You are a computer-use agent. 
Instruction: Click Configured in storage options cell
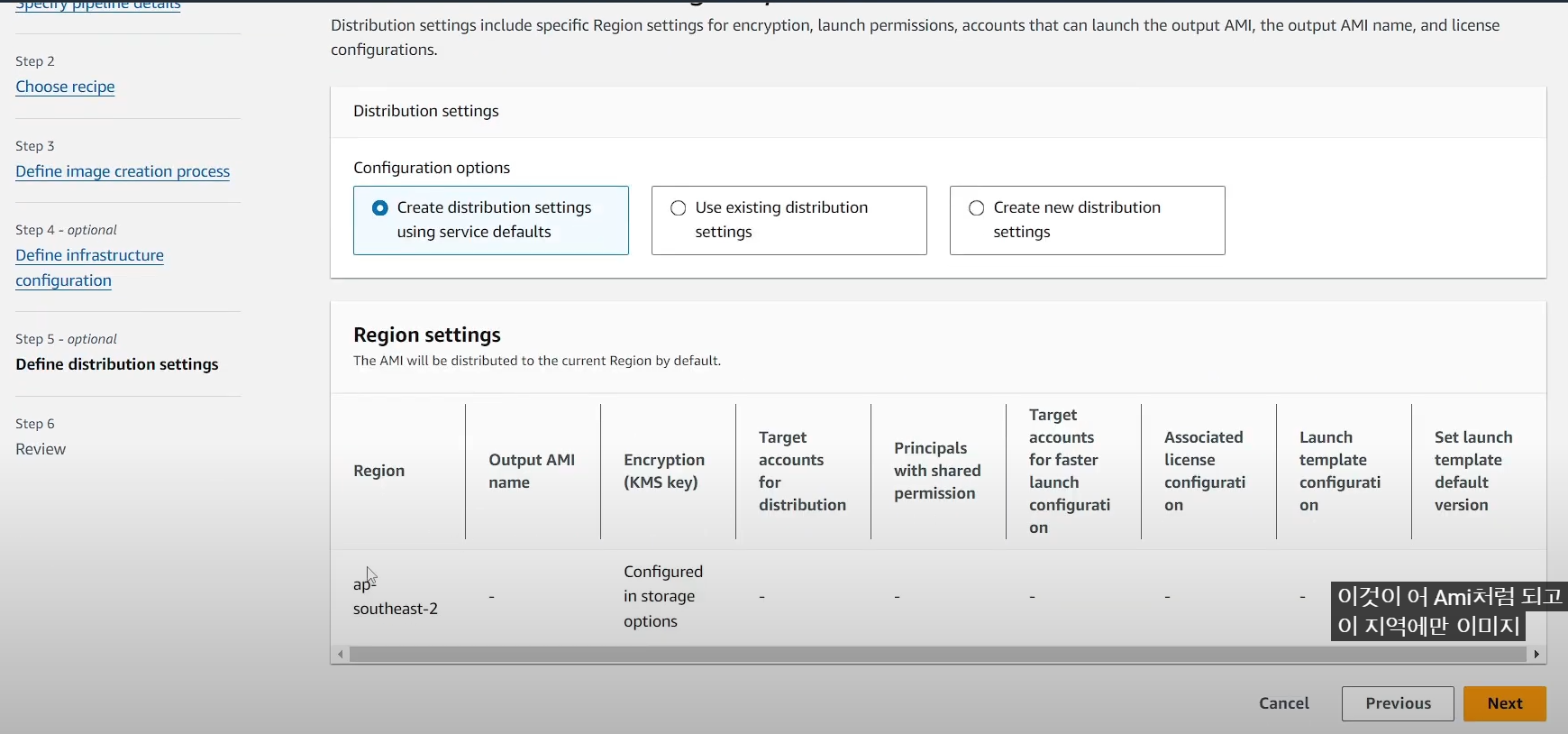pos(663,596)
